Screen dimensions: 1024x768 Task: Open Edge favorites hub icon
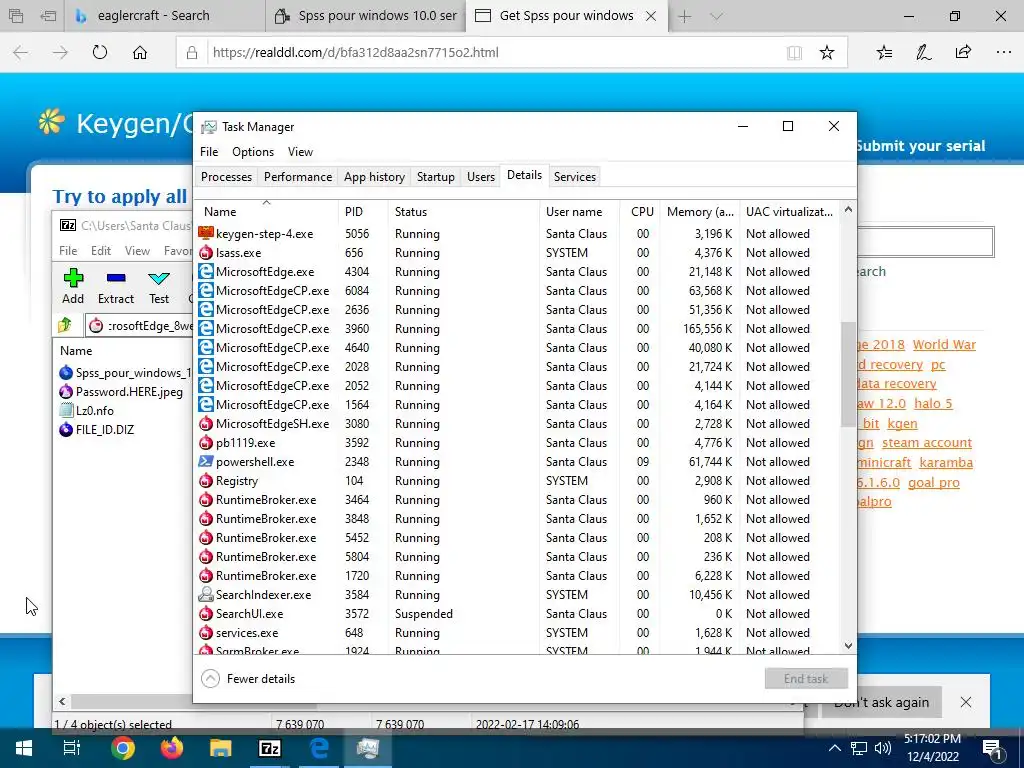click(884, 52)
